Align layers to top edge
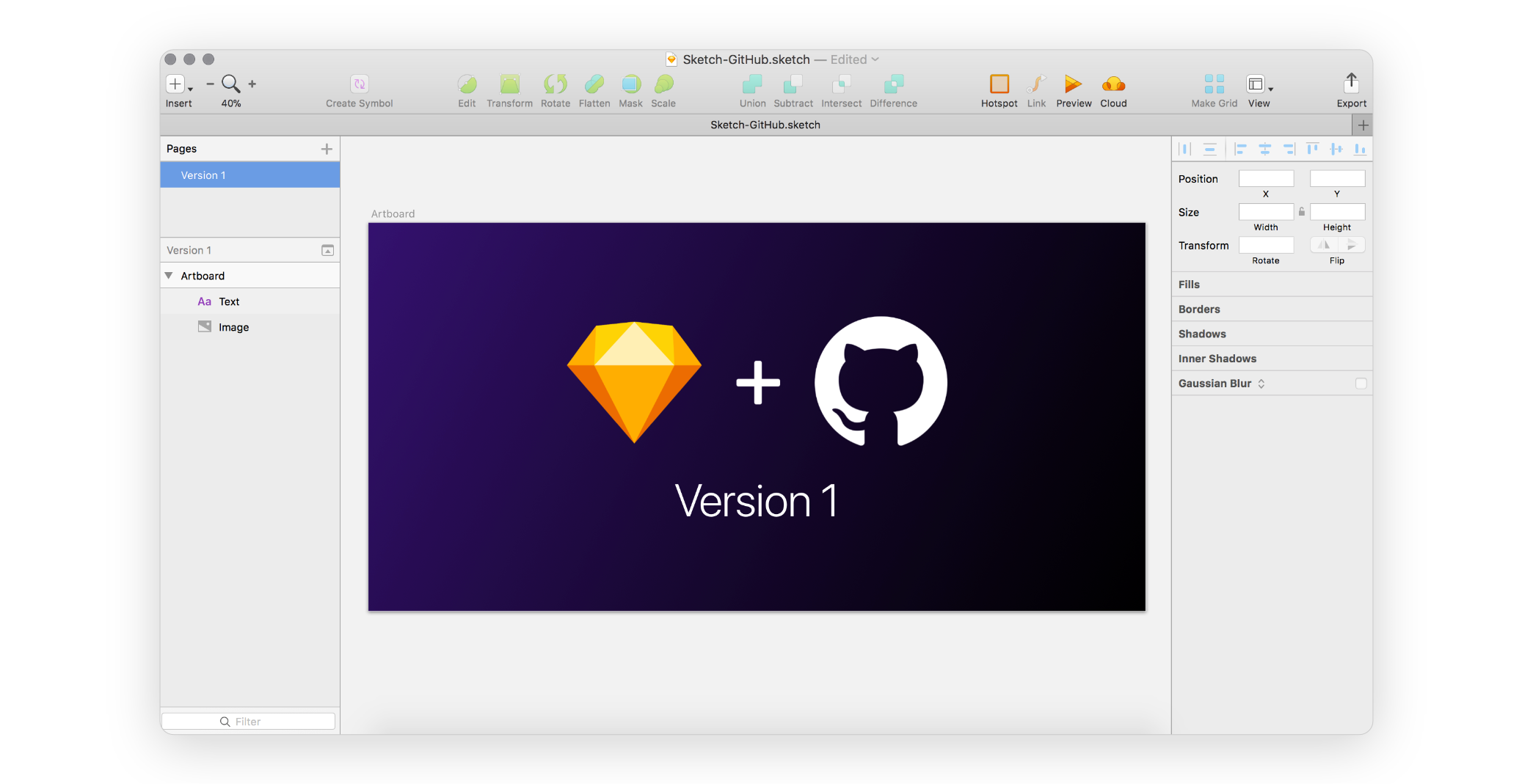Image resolution: width=1533 pixels, height=784 pixels. 1312,149
